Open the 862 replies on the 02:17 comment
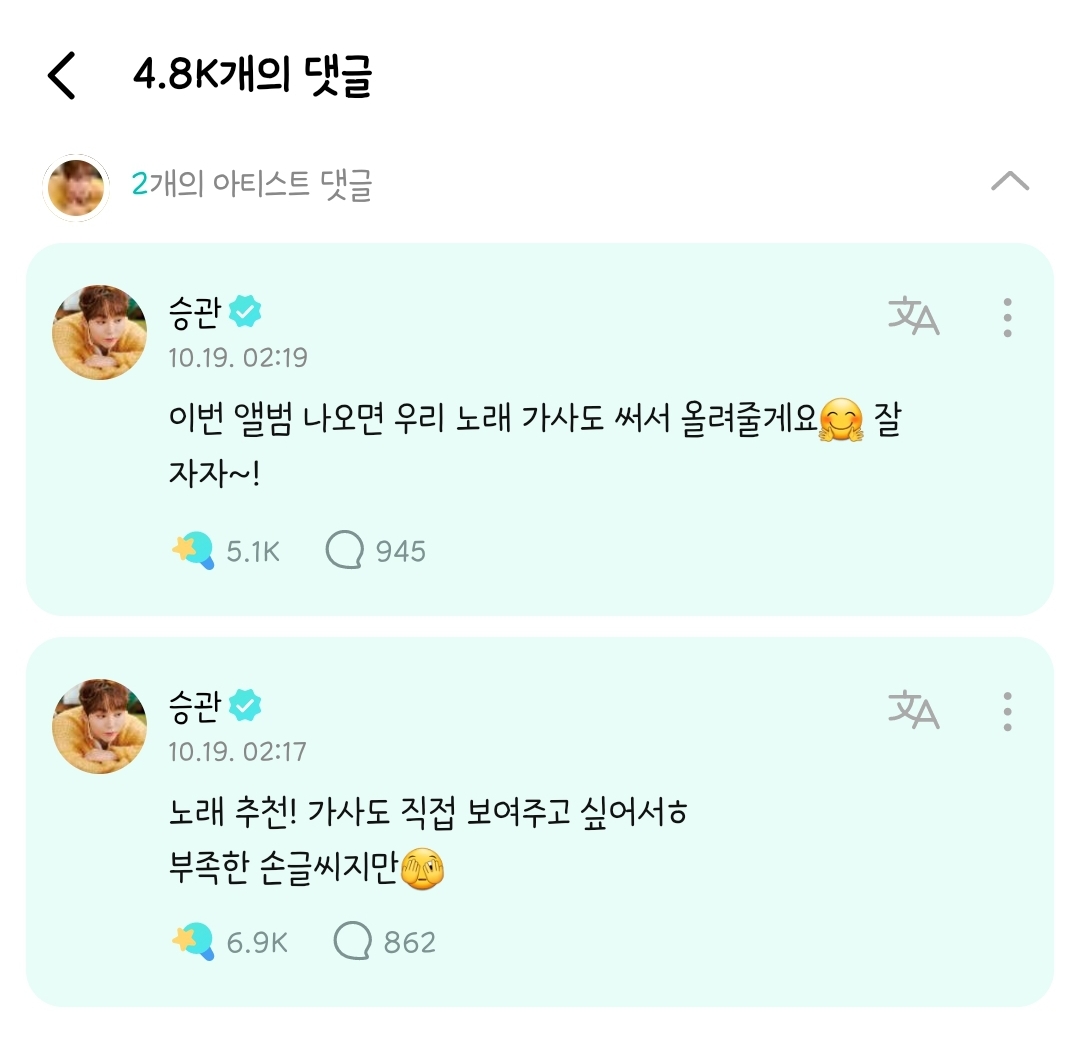The image size is (1080, 1048). click(x=352, y=942)
